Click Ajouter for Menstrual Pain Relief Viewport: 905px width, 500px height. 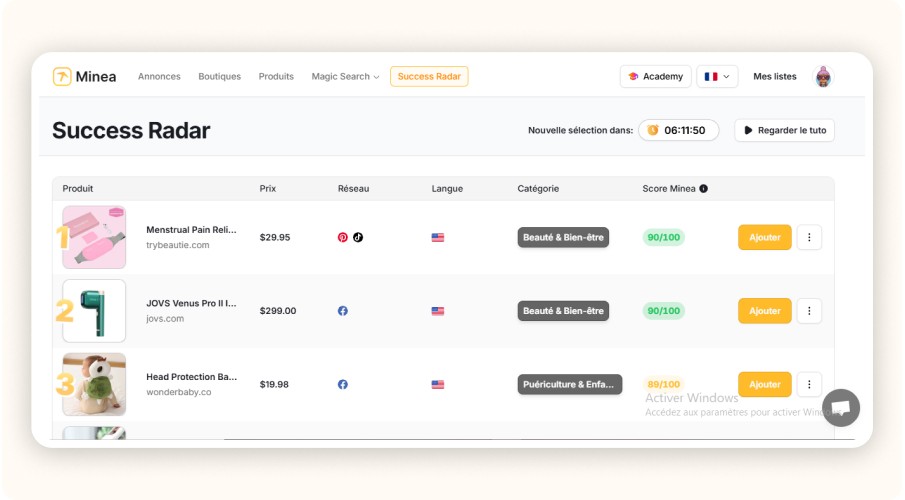click(x=765, y=237)
